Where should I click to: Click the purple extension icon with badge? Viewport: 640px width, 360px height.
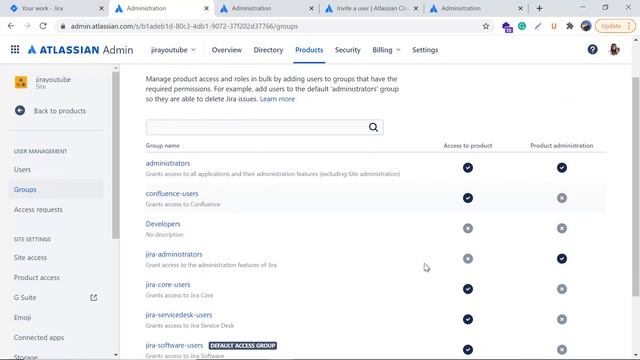coord(507,27)
